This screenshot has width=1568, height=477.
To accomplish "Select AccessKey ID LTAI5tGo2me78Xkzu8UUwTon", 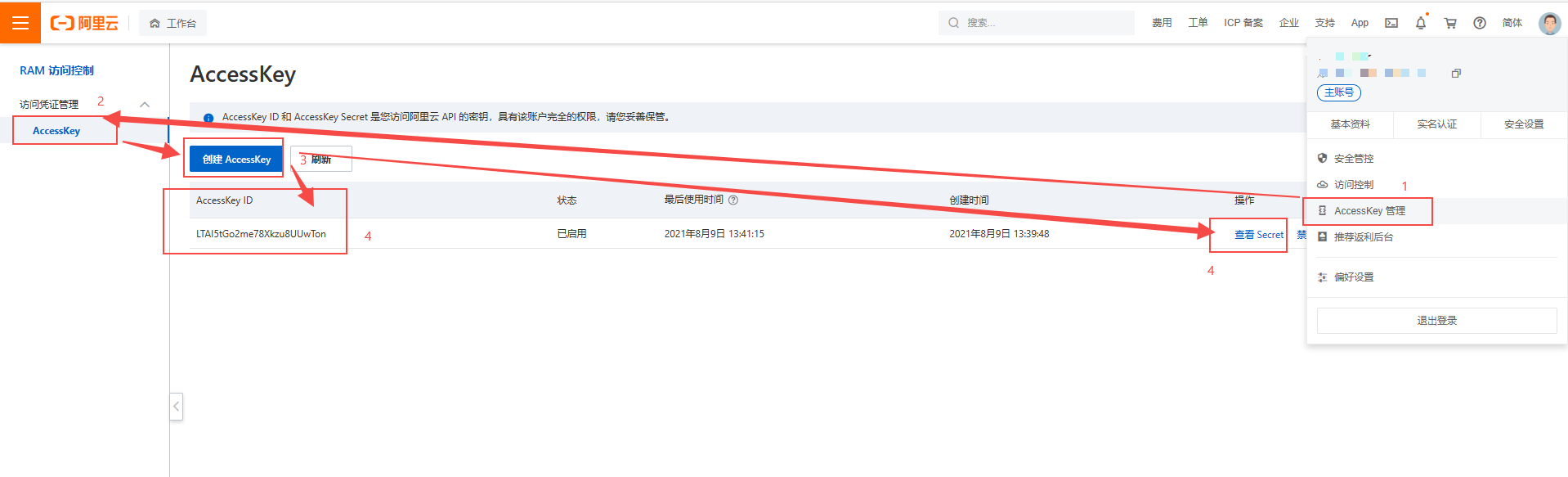I will tap(261, 234).
